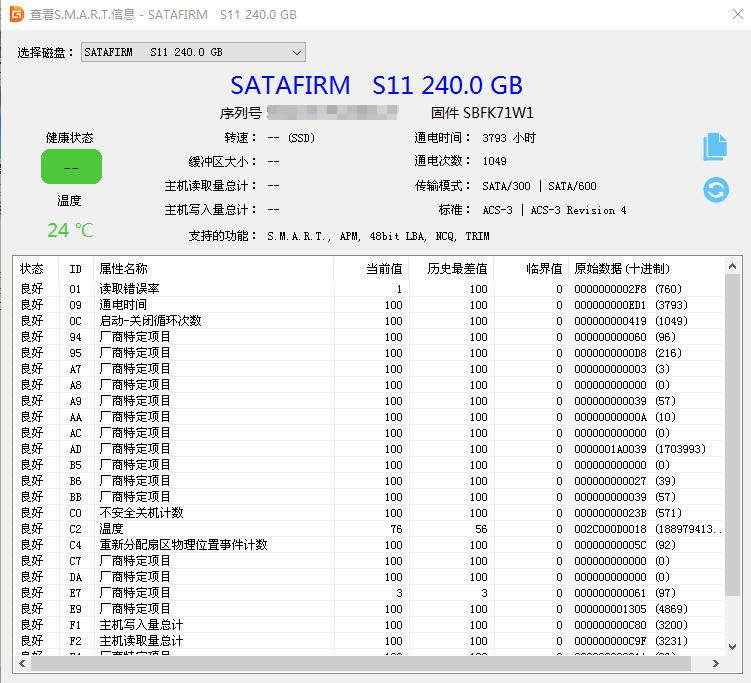Click the 属性名称 column header
Screen dimensions: 751x683
pyautogui.click(x=214, y=269)
